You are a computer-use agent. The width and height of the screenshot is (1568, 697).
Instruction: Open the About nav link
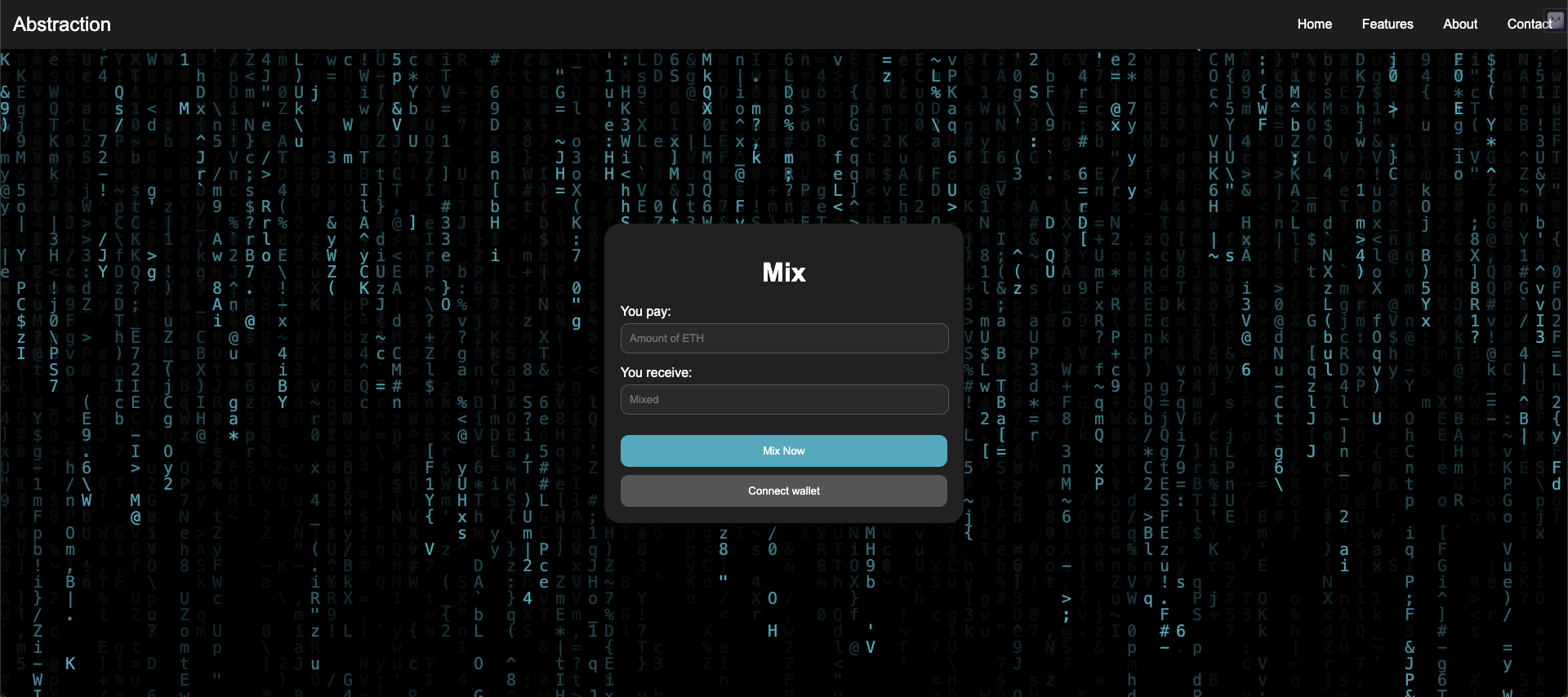click(1459, 24)
